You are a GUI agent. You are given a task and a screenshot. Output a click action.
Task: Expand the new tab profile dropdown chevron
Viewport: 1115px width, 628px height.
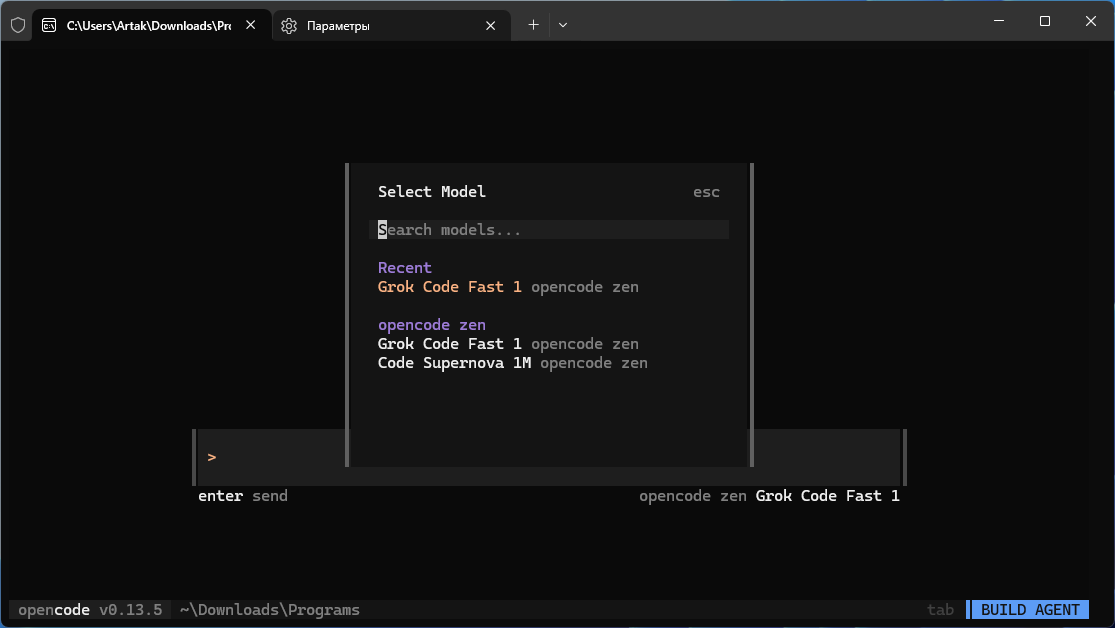pyautogui.click(x=563, y=25)
